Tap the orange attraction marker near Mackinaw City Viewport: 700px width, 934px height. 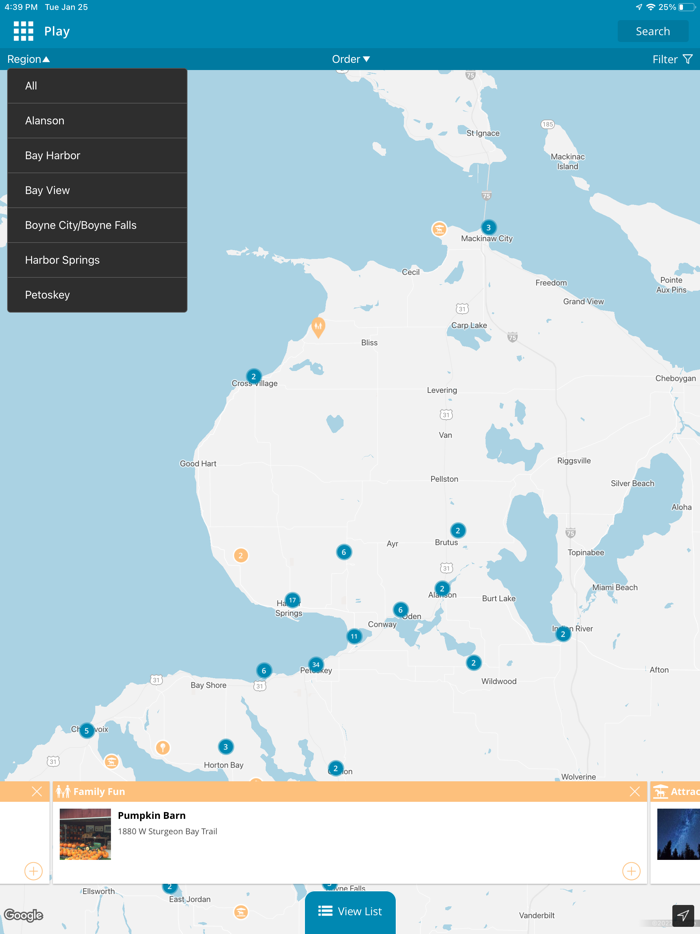click(439, 229)
